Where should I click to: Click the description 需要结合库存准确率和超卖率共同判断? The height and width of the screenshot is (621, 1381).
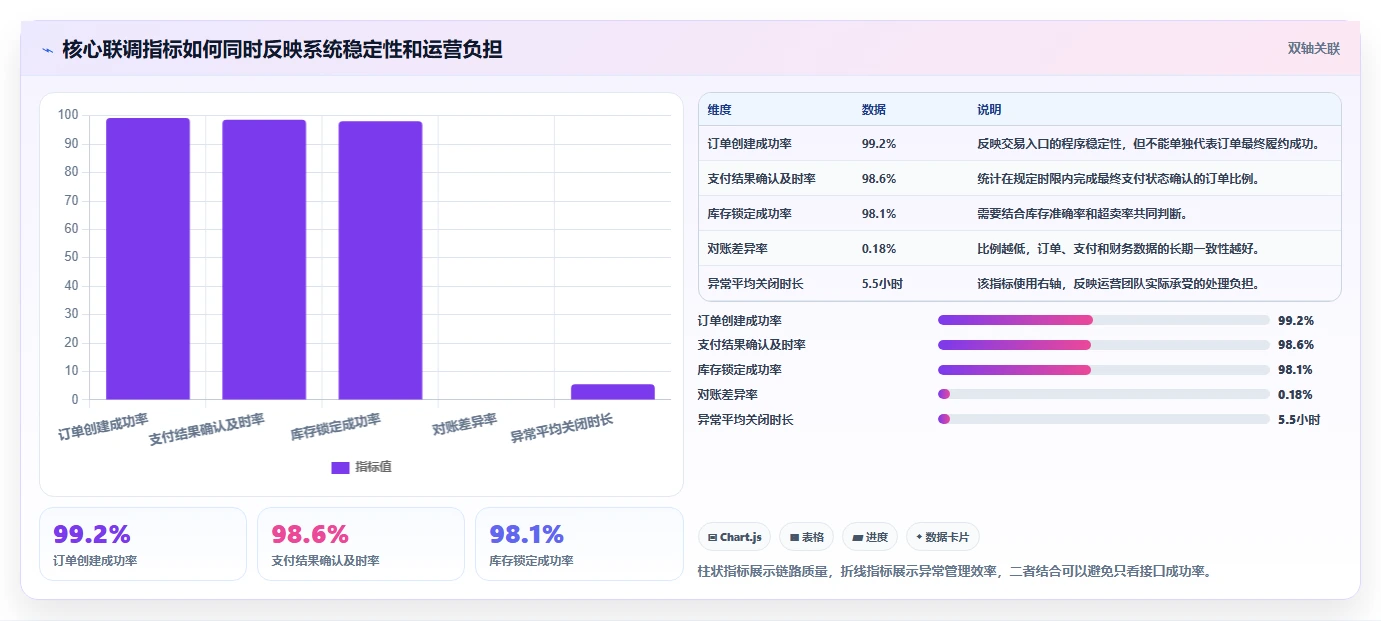pyautogui.click(x=1082, y=214)
